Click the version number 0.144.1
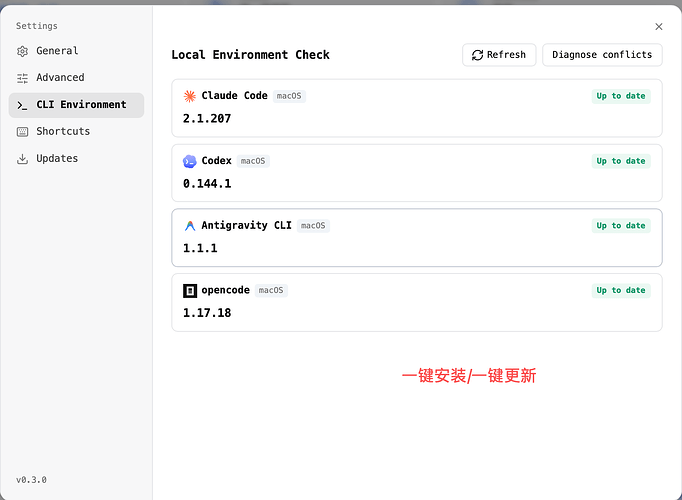 [207, 184]
